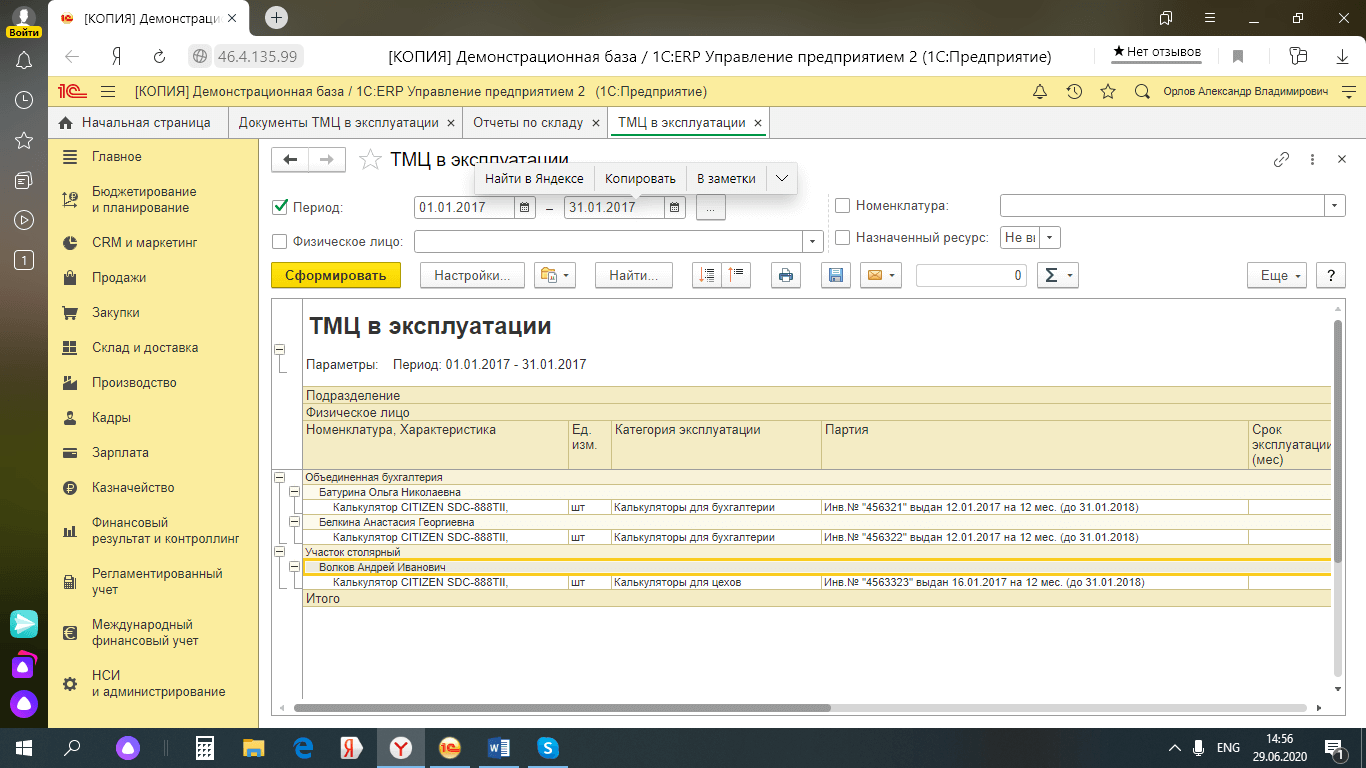Go back with left arrow button

pyautogui.click(x=291, y=159)
